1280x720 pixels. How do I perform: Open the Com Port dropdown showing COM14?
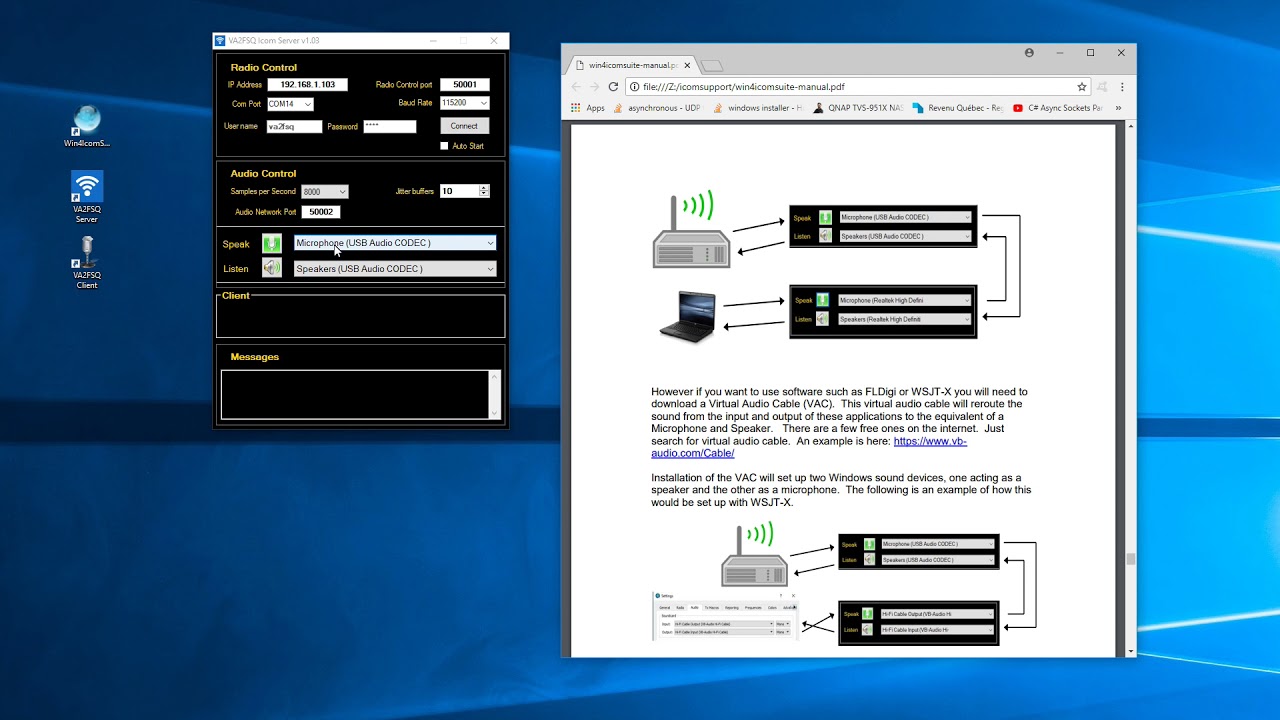coord(290,104)
